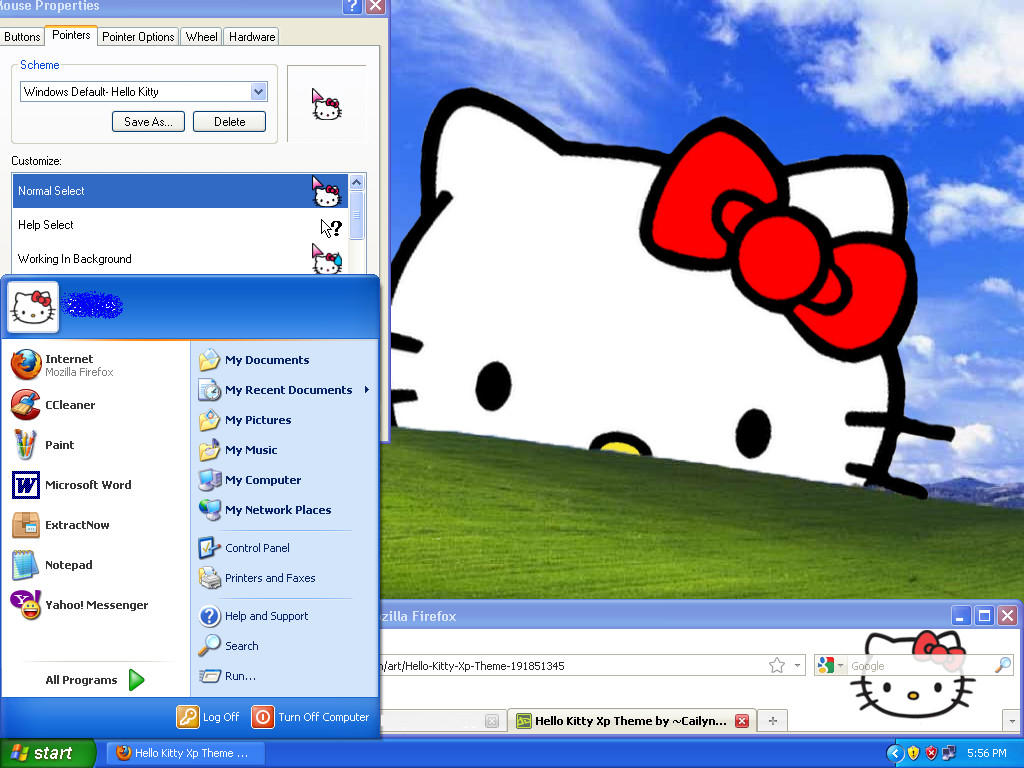This screenshot has height=768, width=1024.
Task: Switch to the Pointer Options tab
Action: 138,36
